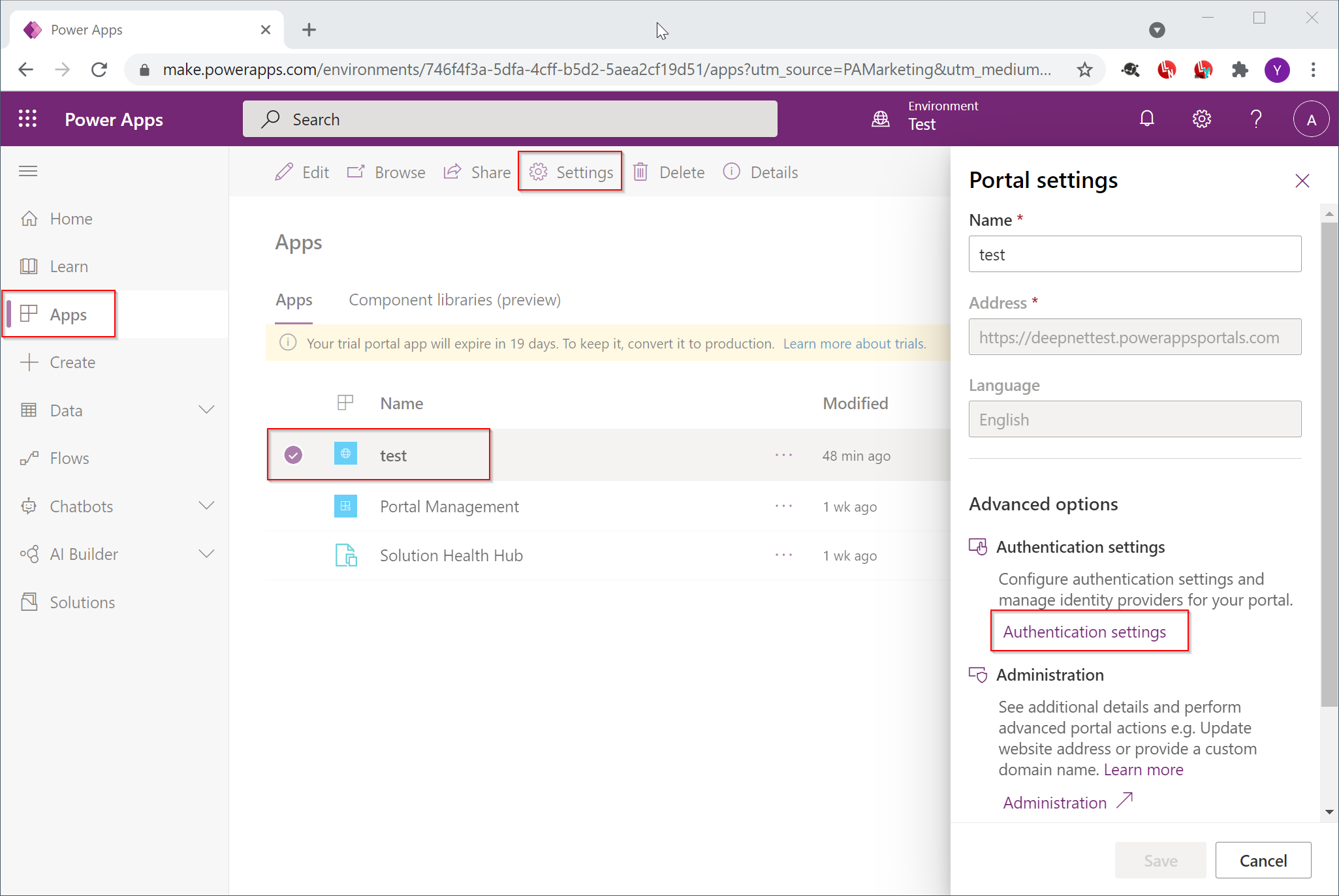Image resolution: width=1339 pixels, height=896 pixels.
Task: Expand the Data navigation section
Action: coord(206,410)
